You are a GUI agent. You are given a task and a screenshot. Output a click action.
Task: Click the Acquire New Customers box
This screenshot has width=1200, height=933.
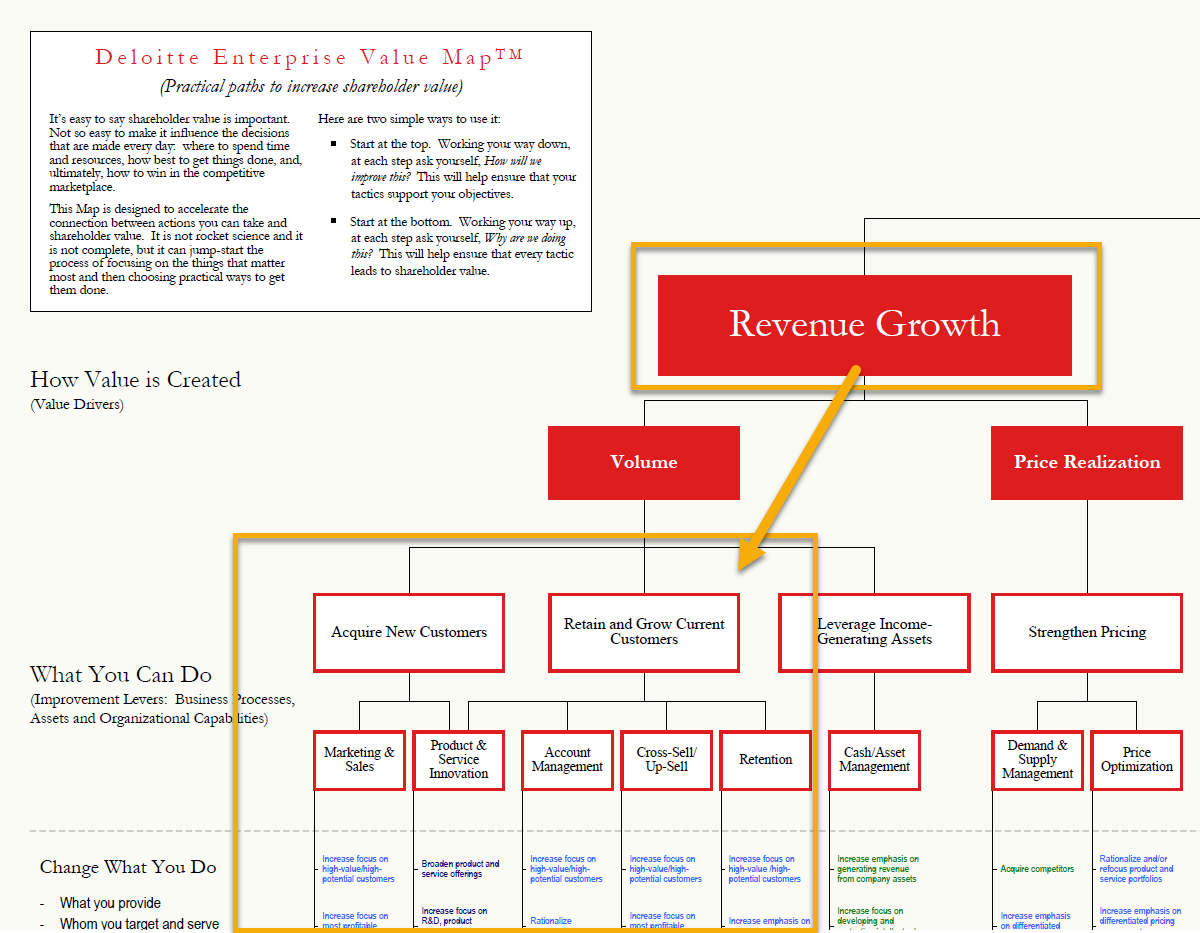[x=409, y=632]
